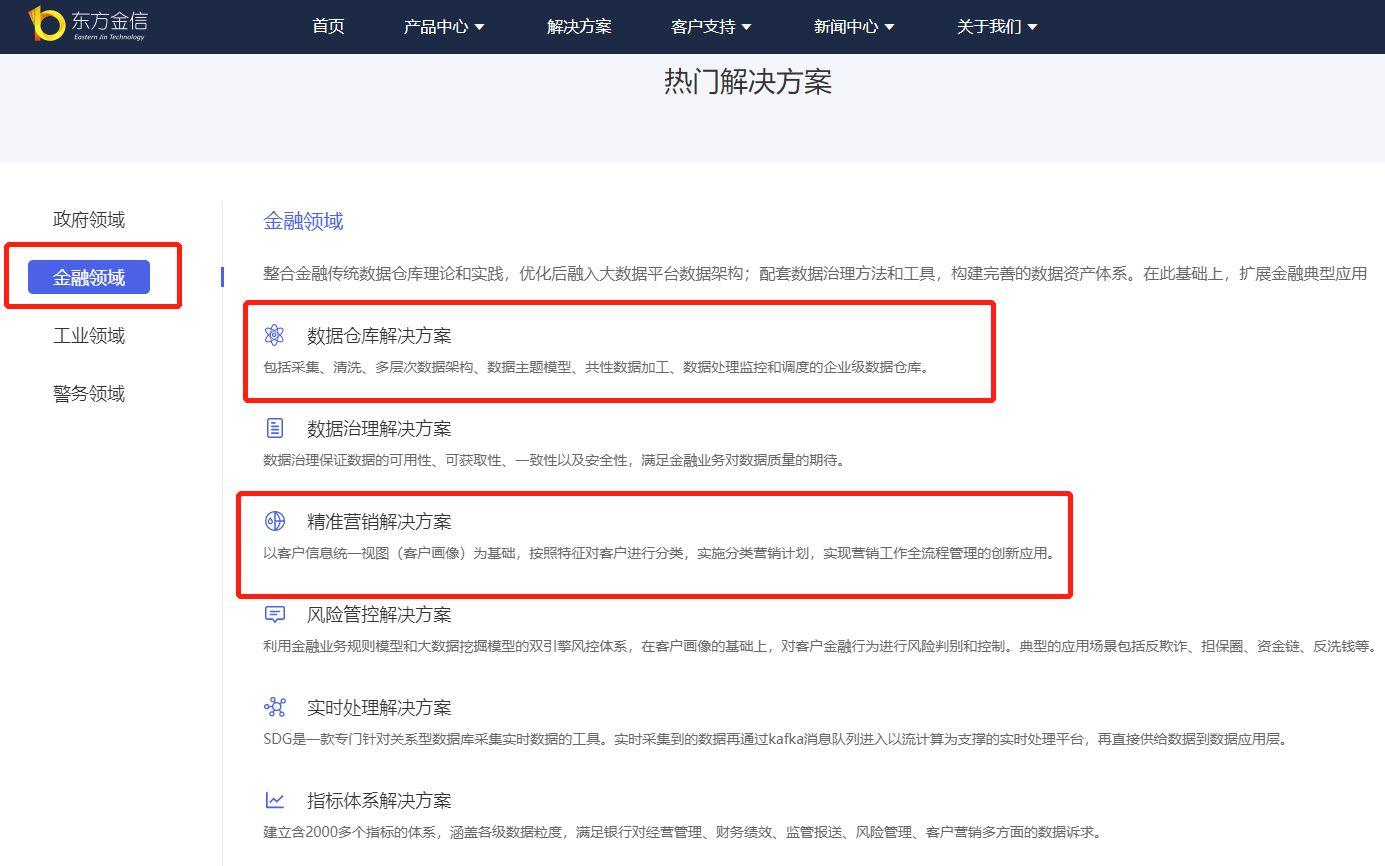Select the pie chart icon beside 精准营销解决方案
Image resolution: width=1385 pixels, height=866 pixels.
pyautogui.click(x=273, y=521)
